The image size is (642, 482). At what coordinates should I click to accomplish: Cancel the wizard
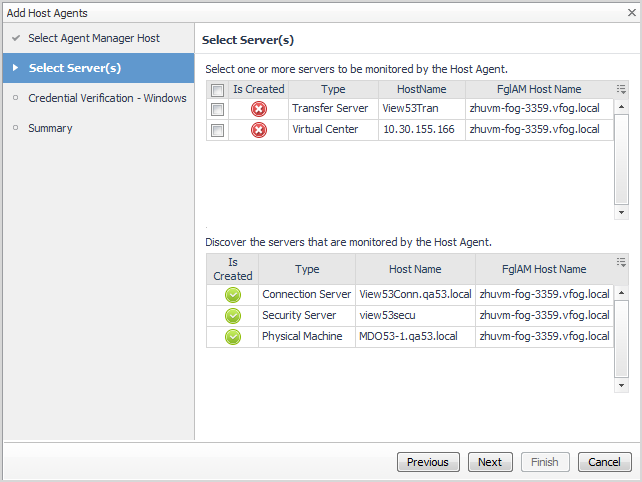(x=604, y=462)
